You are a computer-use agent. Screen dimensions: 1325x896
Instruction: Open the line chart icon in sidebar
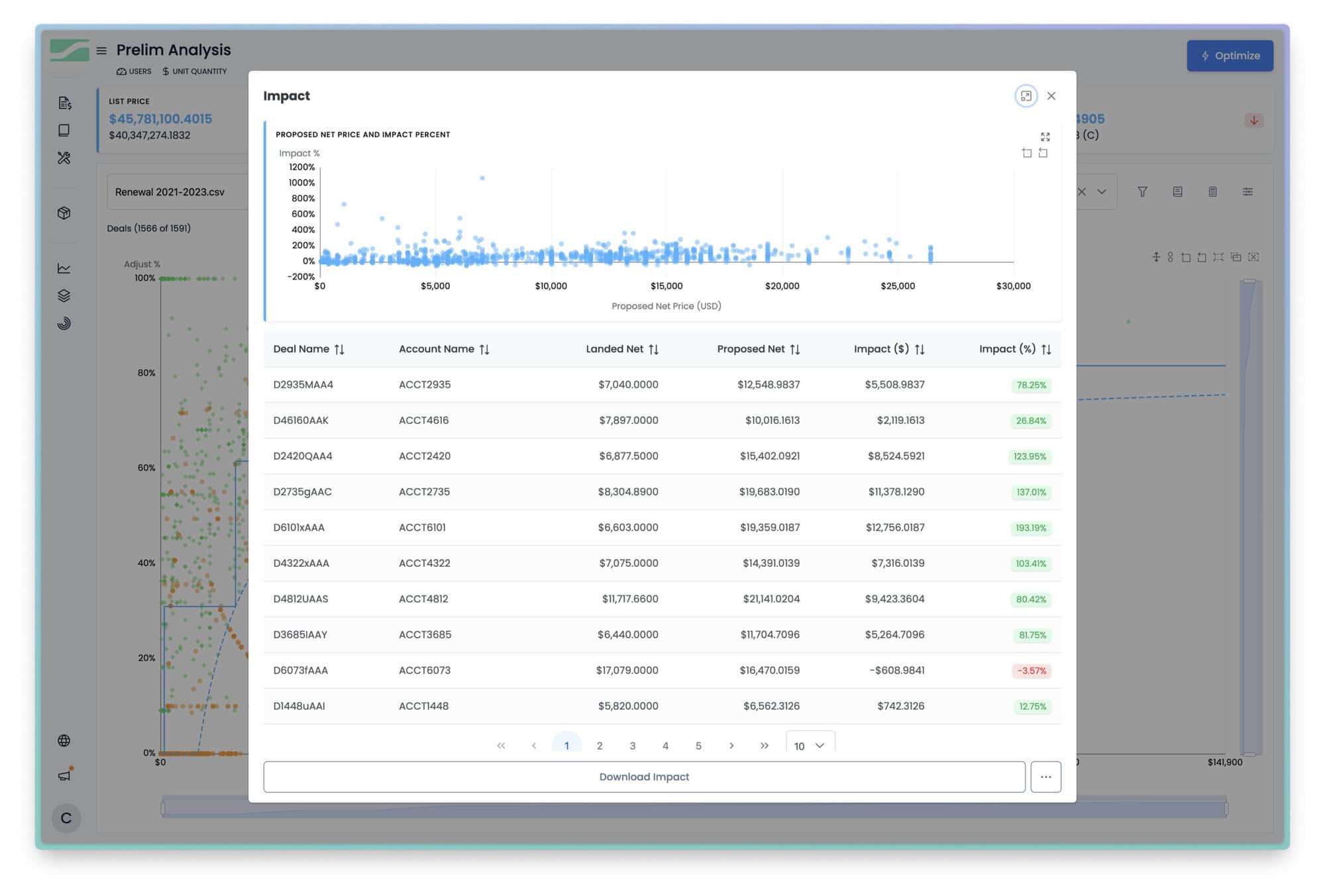64,268
